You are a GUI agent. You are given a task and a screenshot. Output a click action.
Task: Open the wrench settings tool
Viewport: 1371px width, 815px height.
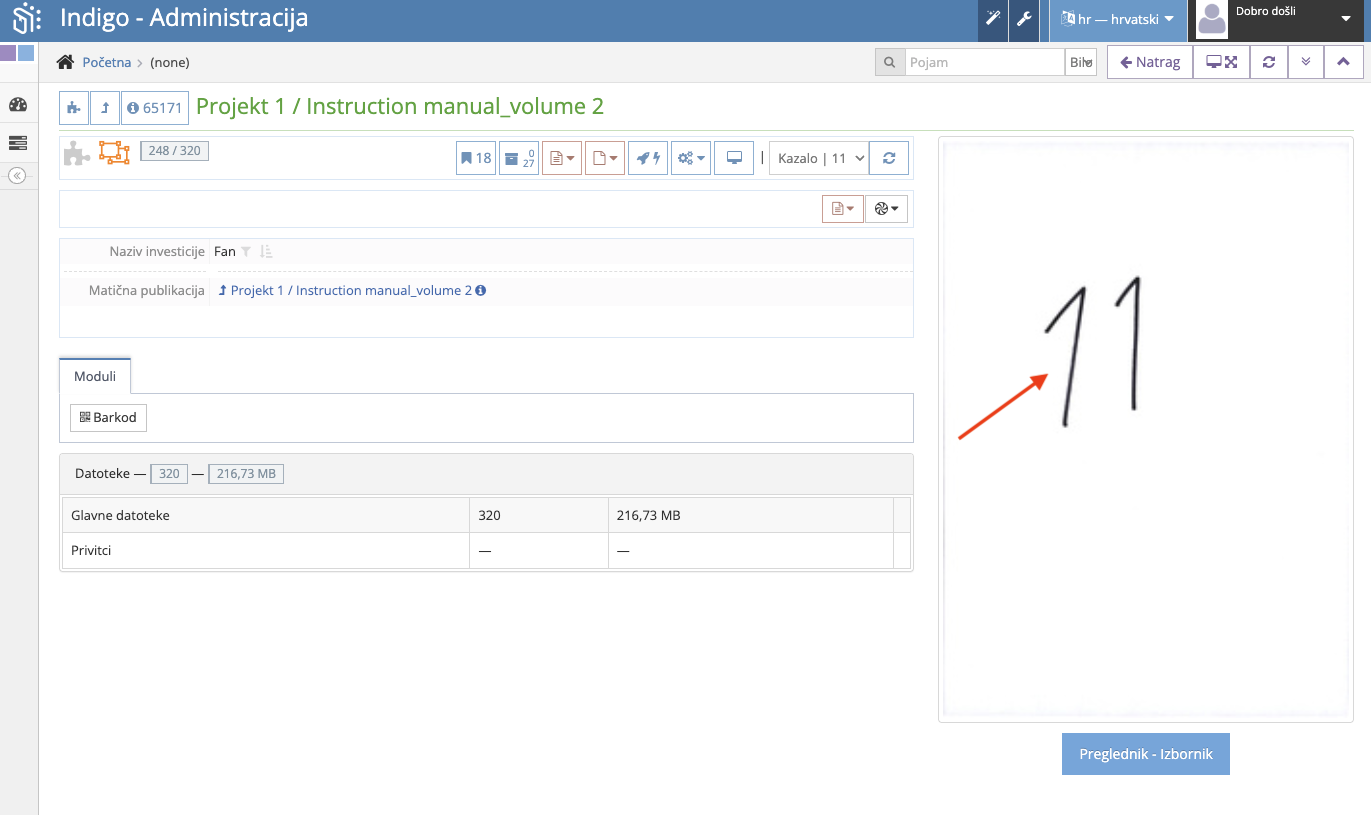coord(1024,19)
